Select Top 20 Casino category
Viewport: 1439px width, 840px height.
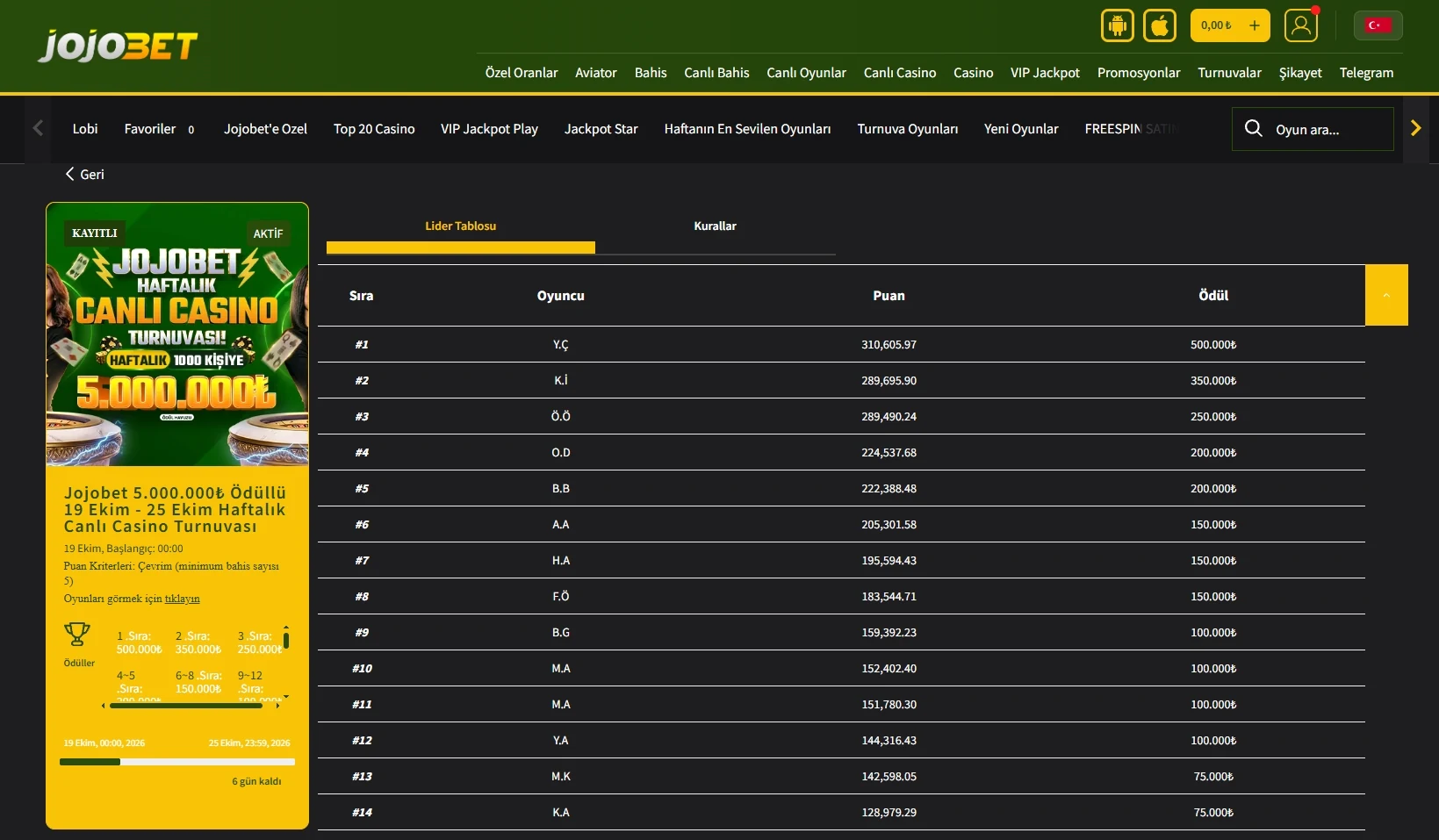(x=374, y=129)
